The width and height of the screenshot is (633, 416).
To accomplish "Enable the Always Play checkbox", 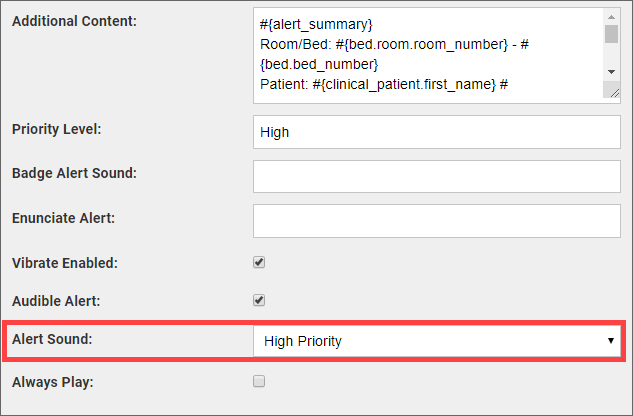I will [x=259, y=381].
